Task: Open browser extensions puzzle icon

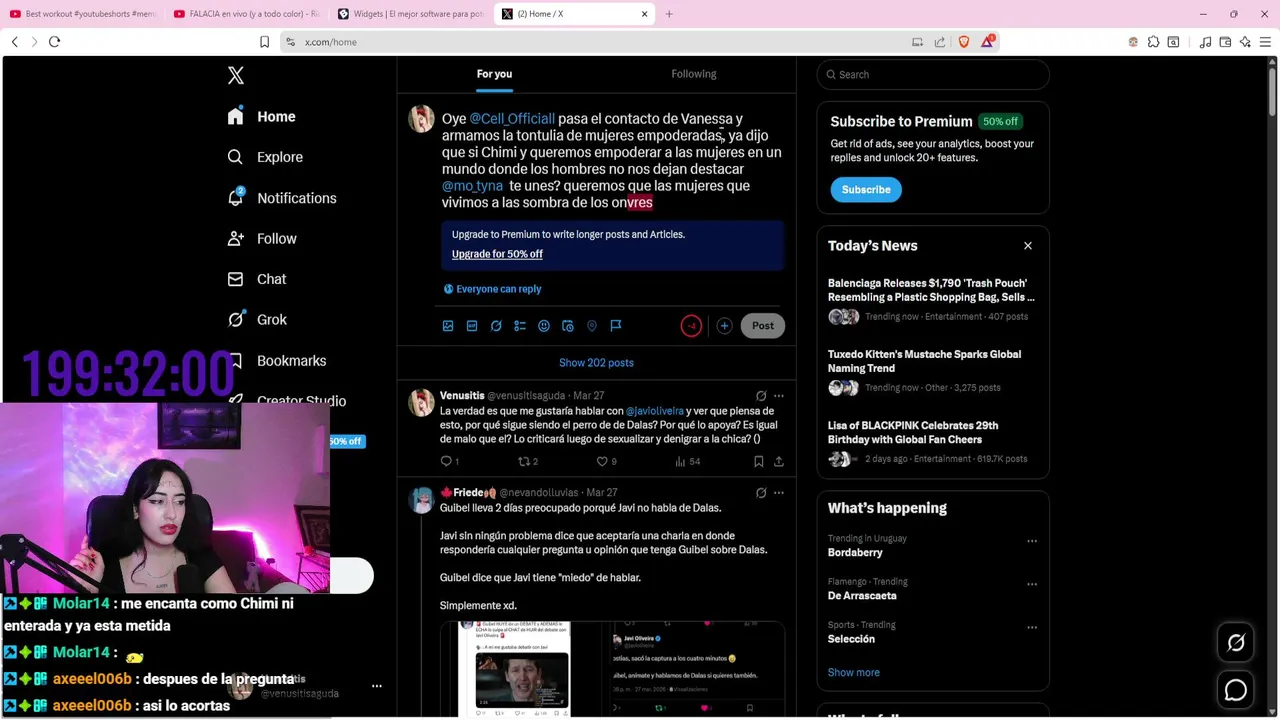Action: click(1153, 42)
